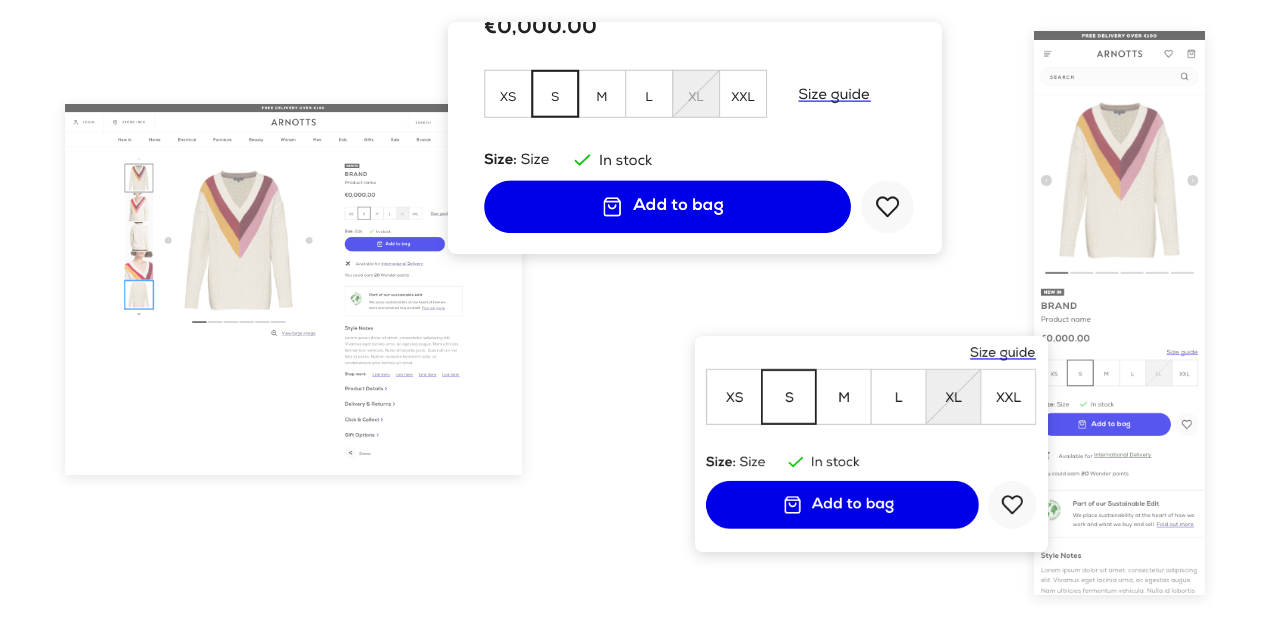Select size M in the large size selector
This screenshot has width=1280, height=625.
coord(602,94)
